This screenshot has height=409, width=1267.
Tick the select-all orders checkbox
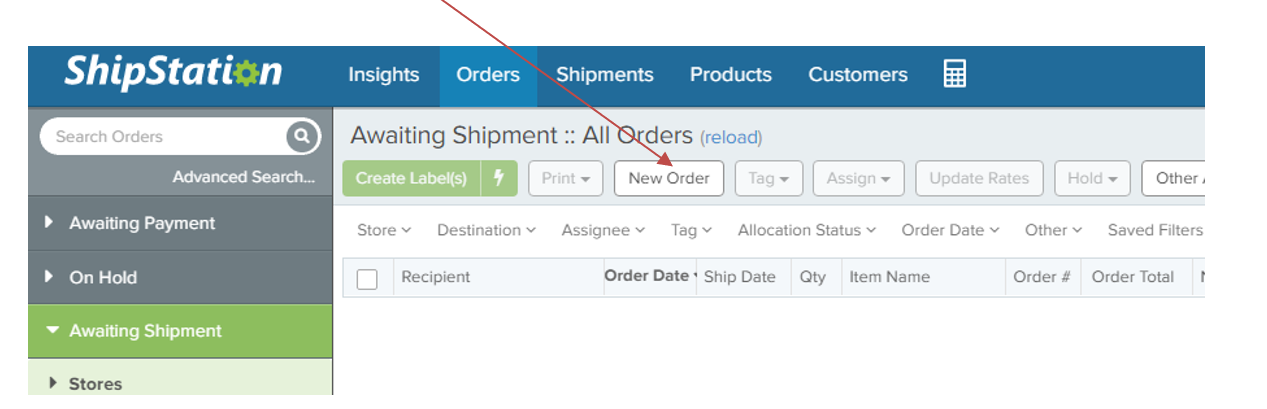tap(367, 279)
